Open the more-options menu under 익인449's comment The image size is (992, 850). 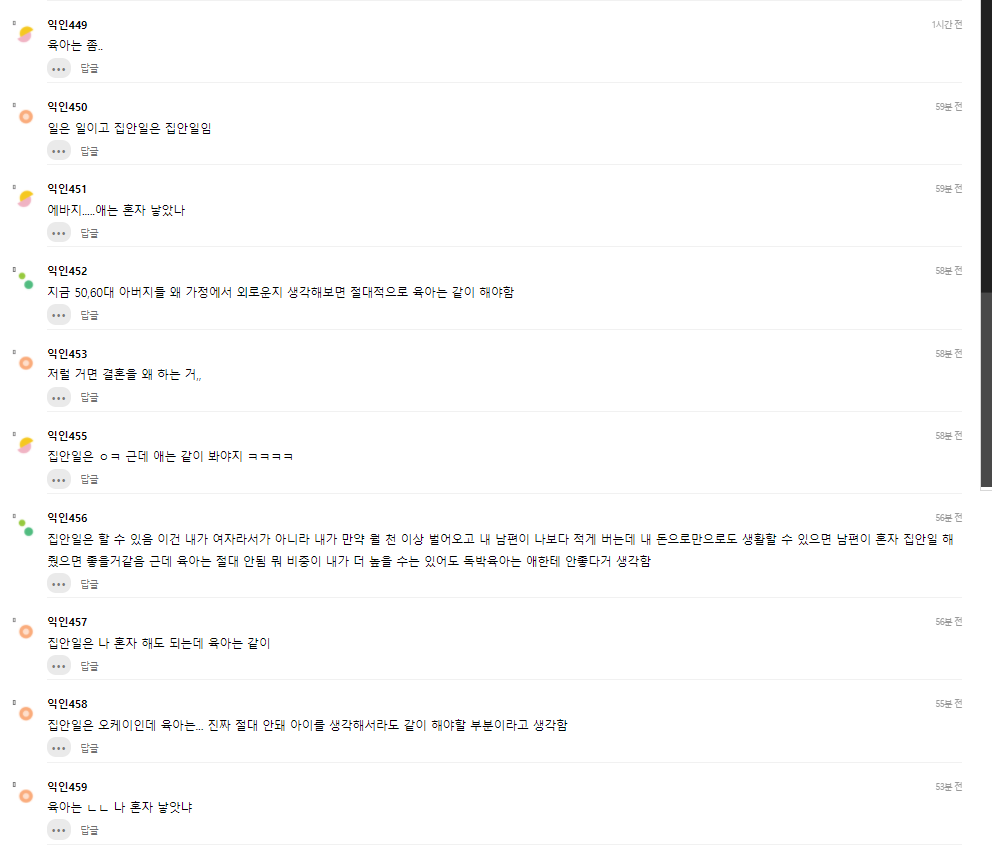pyautogui.click(x=59, y=68)
